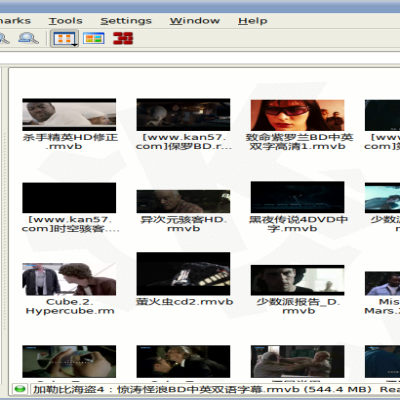This screenshot has height=400, width=400.
Task: Open the Settings menu
Action: 126,21
